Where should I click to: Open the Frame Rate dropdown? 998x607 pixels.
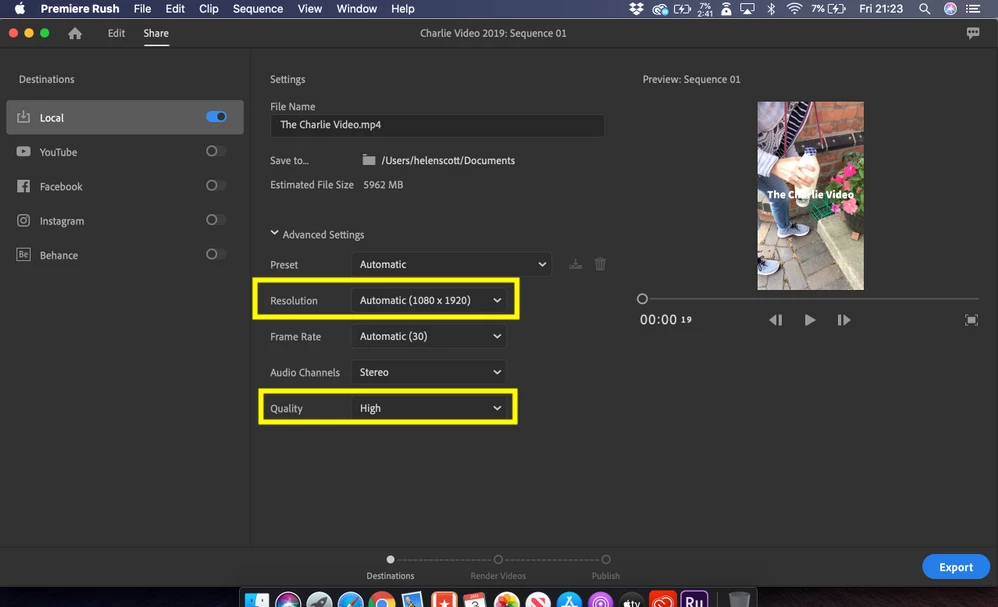point(429,336)
